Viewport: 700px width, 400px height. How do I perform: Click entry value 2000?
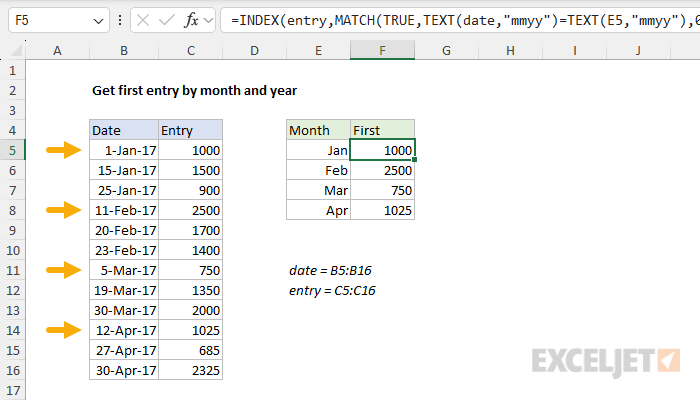[191, 310]
